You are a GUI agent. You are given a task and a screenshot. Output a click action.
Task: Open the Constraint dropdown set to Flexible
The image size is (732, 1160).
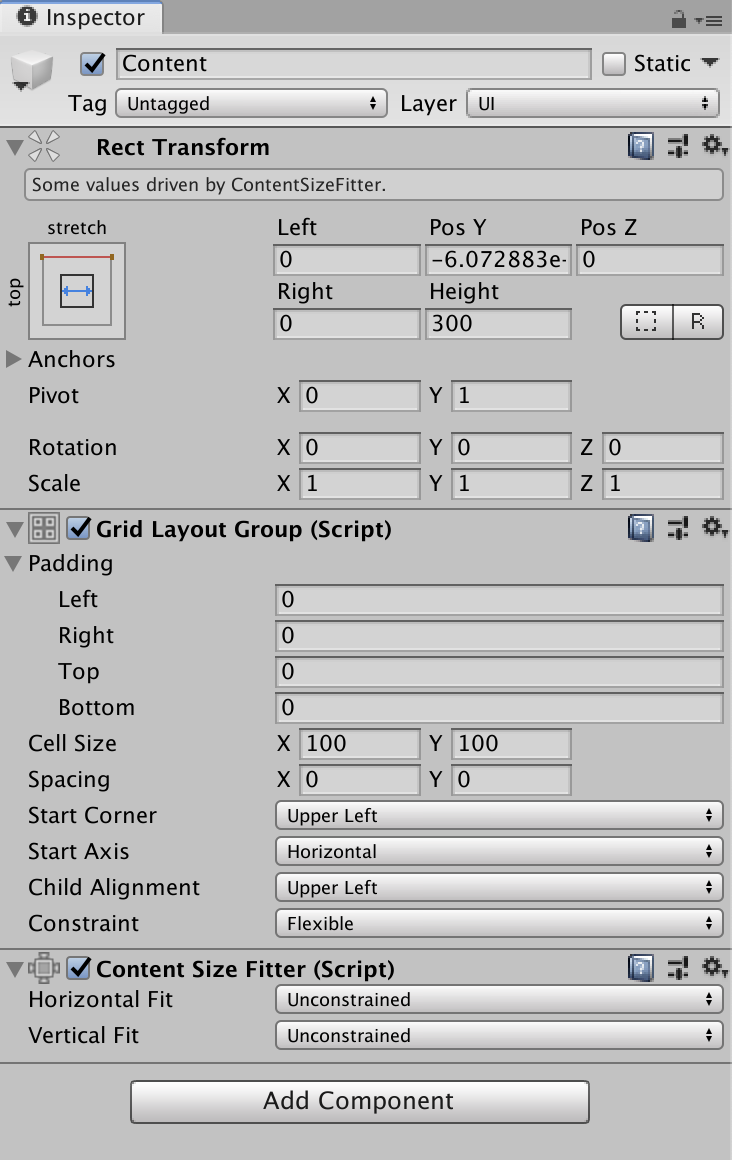[498, 924]
